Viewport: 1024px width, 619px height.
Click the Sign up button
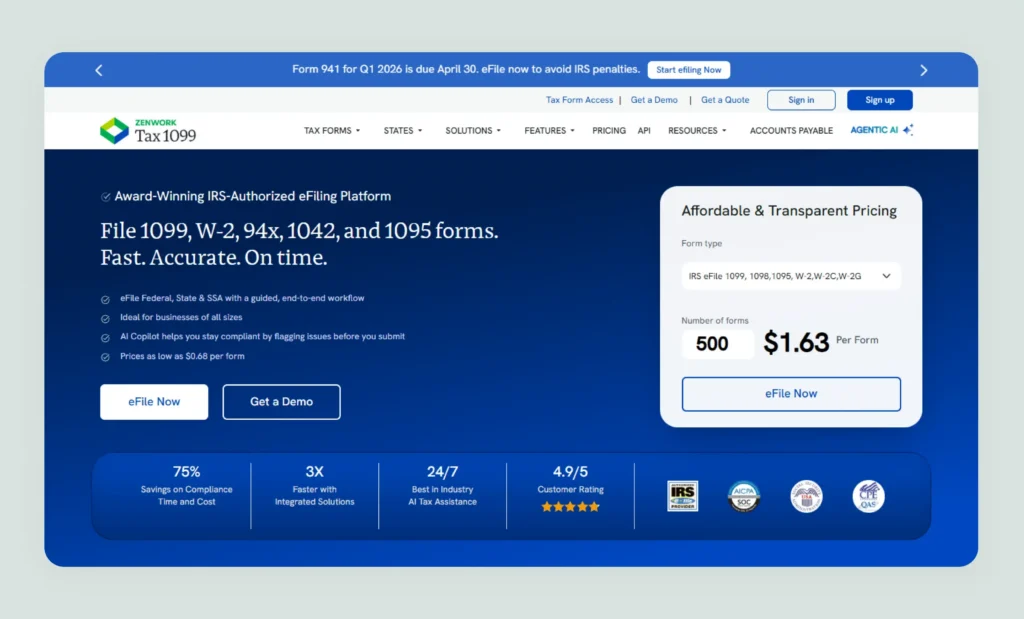pos(880,100)
